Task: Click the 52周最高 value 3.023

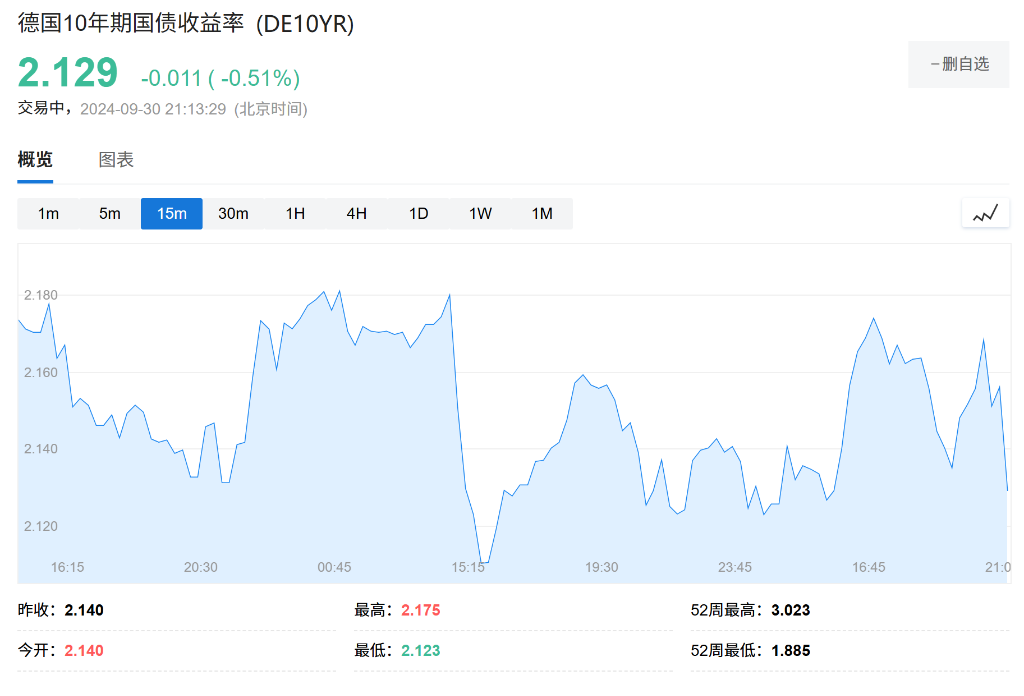Action: pyautogui.click(x=790, y=610)
